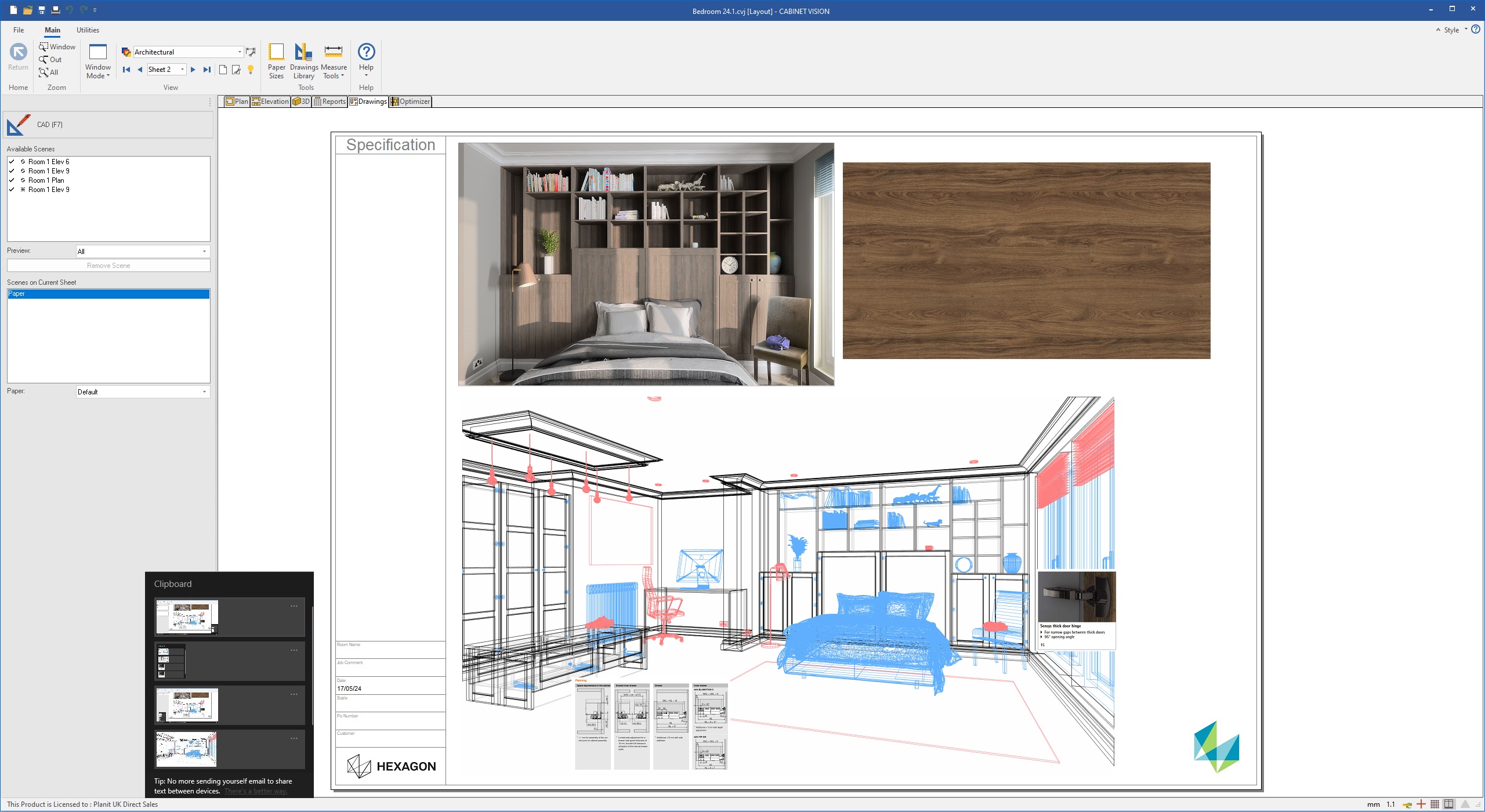This screenshot has width=1485, height=812.
Task: Open the Preview All dropdown
Action: coord(204,252)
